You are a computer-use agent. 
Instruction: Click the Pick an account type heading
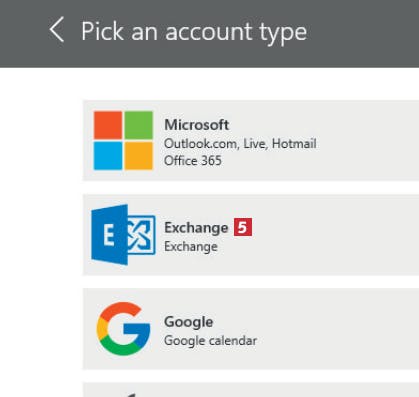pos(194,32)
